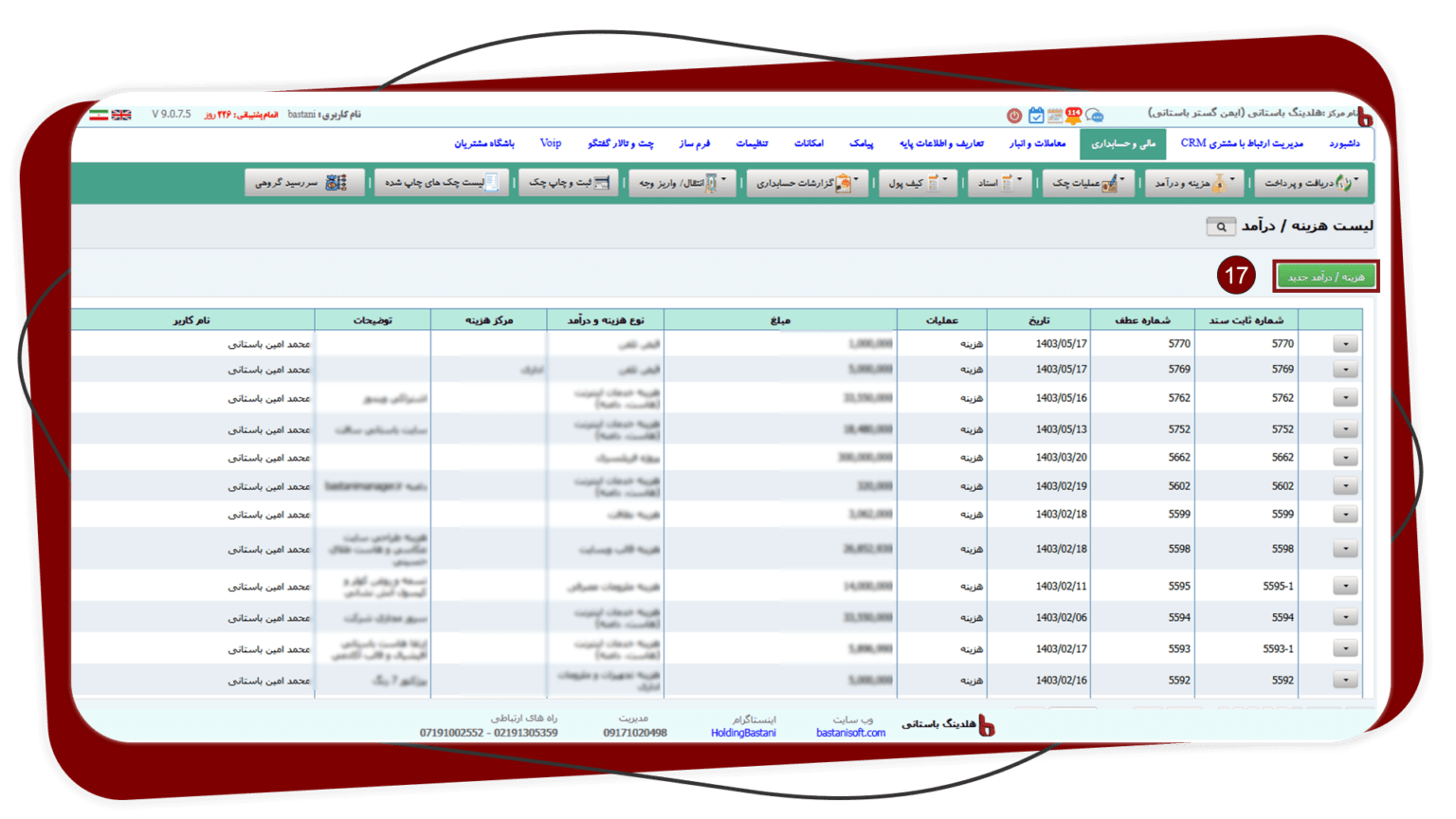Expand the row actions dropdown for 5762
The height and width of the screenshot is (819, 1456).
[1345, 398]
